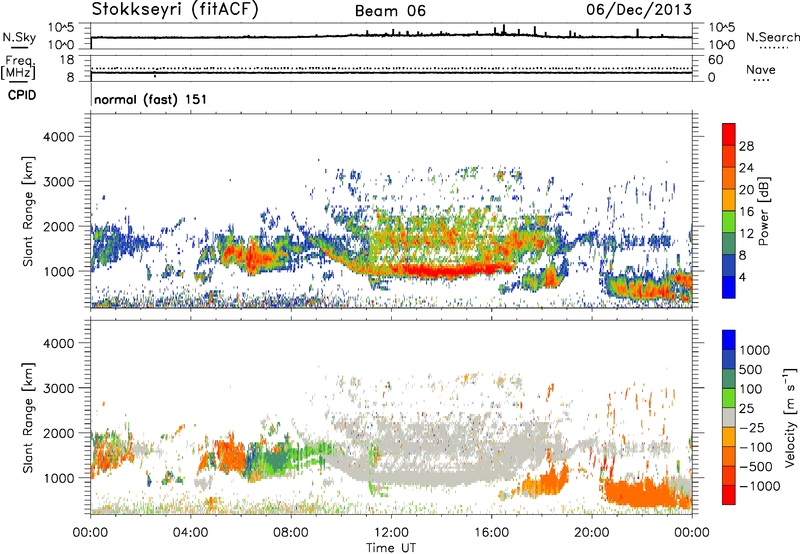Click the 20 tick on power colorbar

tap(746, 190)
